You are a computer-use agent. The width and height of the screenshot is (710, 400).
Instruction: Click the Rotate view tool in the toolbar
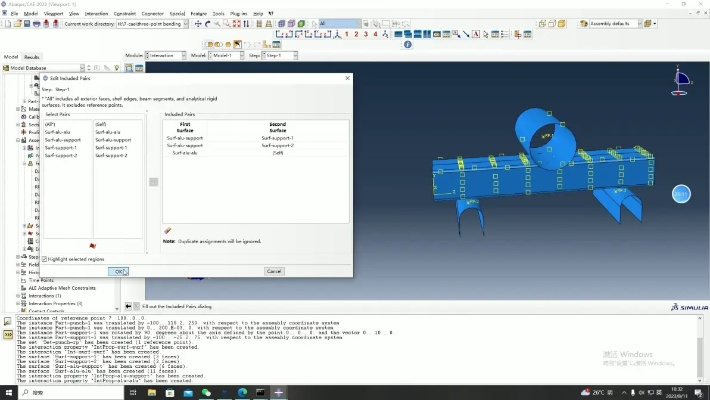(208, 23)
